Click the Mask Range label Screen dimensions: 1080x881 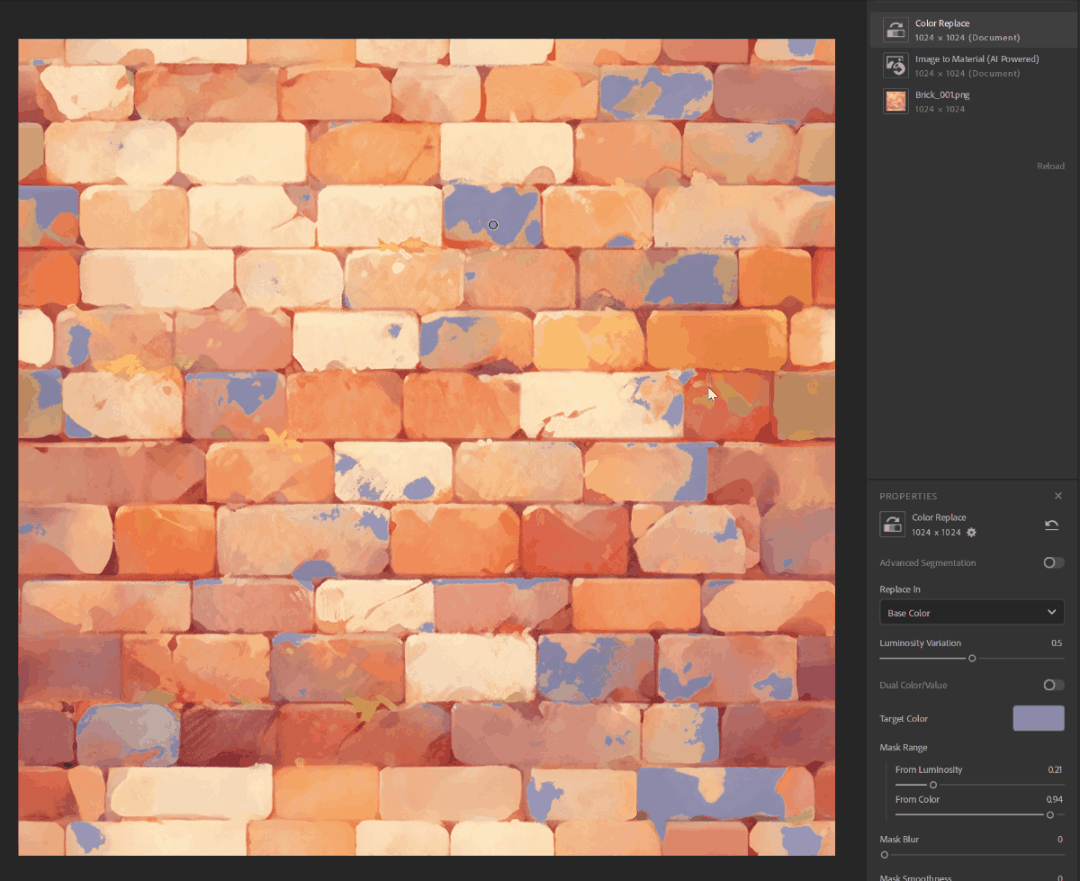click(x=903, y=747)
